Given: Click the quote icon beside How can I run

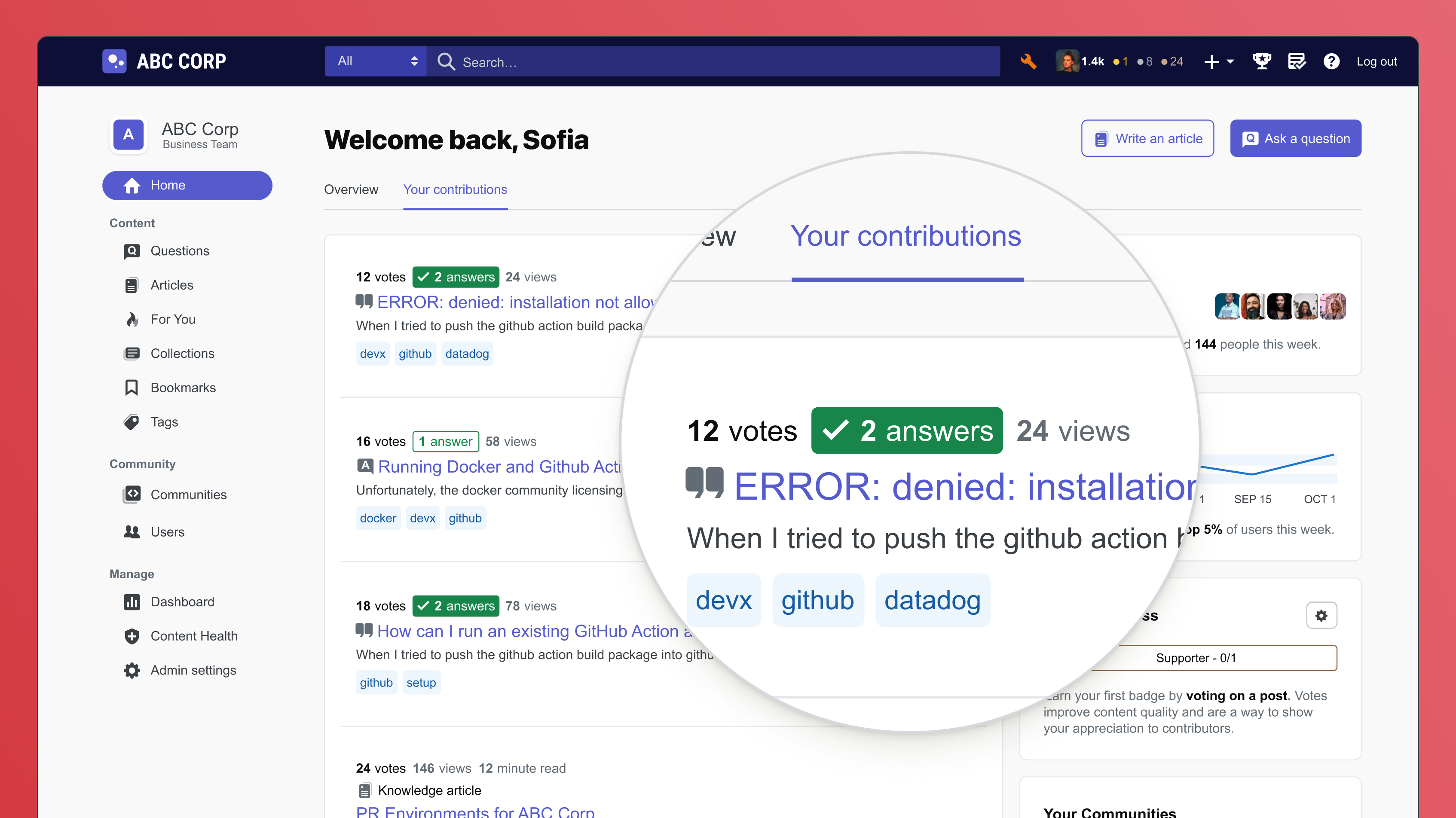Looking at the screenshot, I should tap(364, 630).
